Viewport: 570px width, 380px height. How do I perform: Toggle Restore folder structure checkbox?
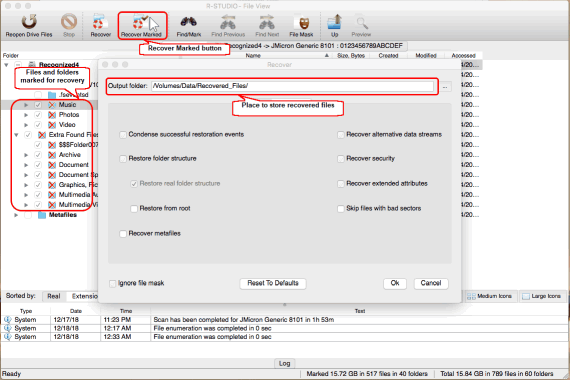123,159
